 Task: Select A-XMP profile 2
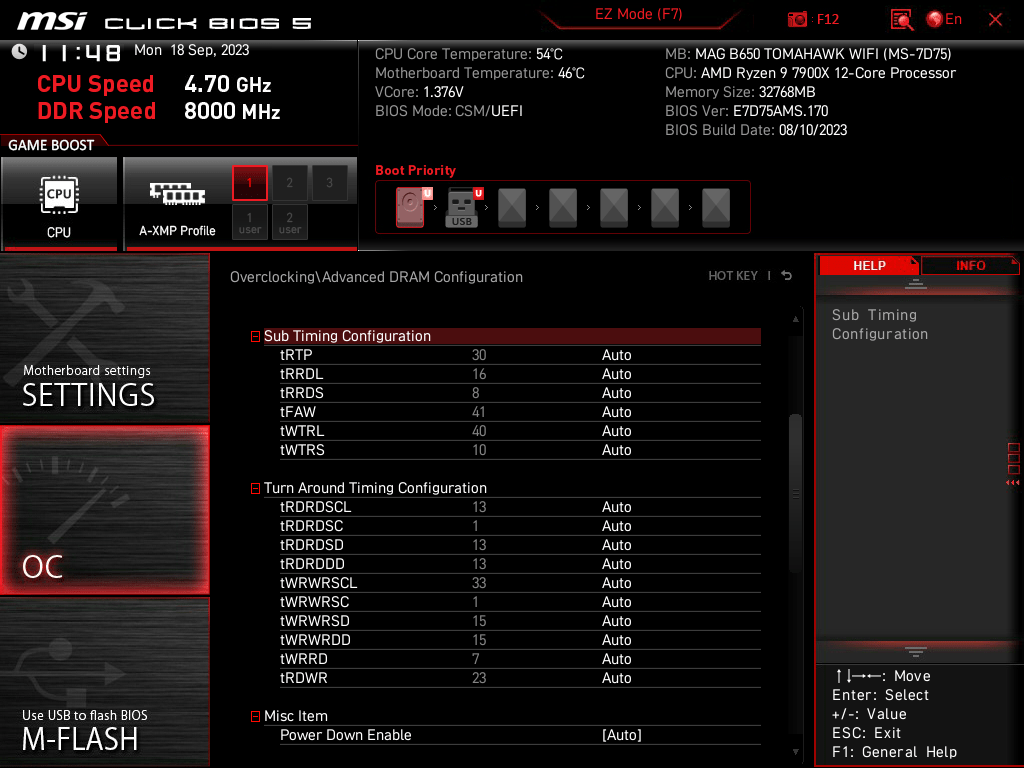[289, 183]
